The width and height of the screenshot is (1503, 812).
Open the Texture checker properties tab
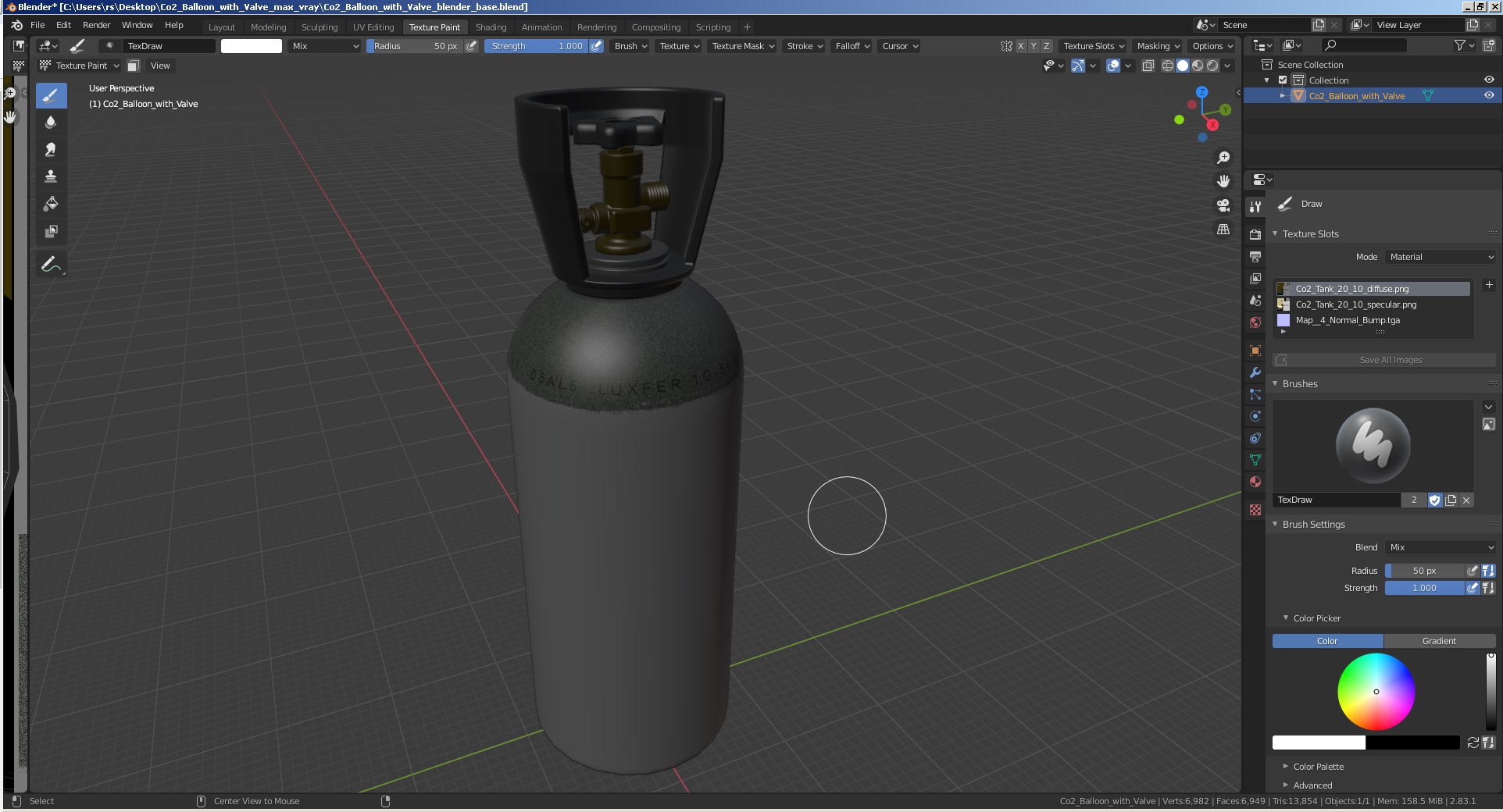[x=1255, y=510]
